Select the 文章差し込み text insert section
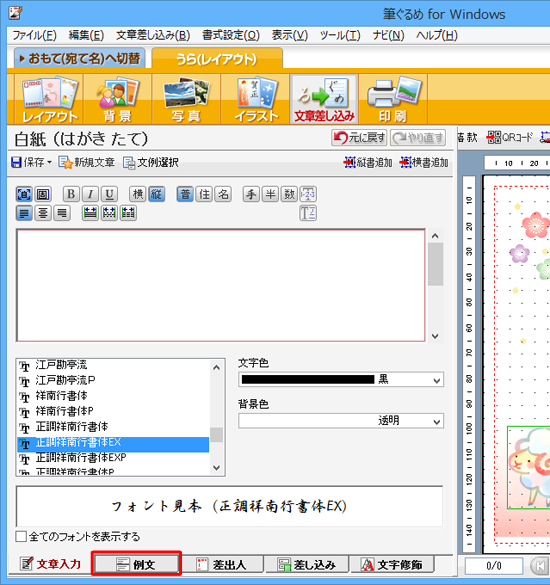 pos(324,100)
